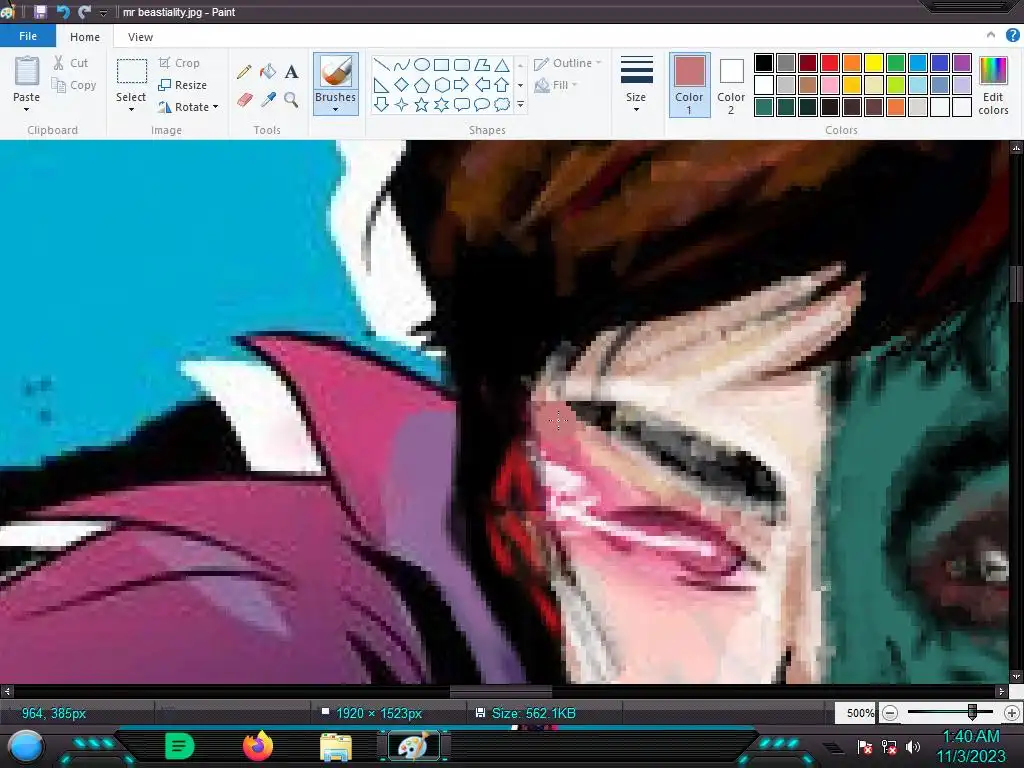Screen dimensions: 1024x768
Task: Choose the Hexagon shape
Action: 441,85
